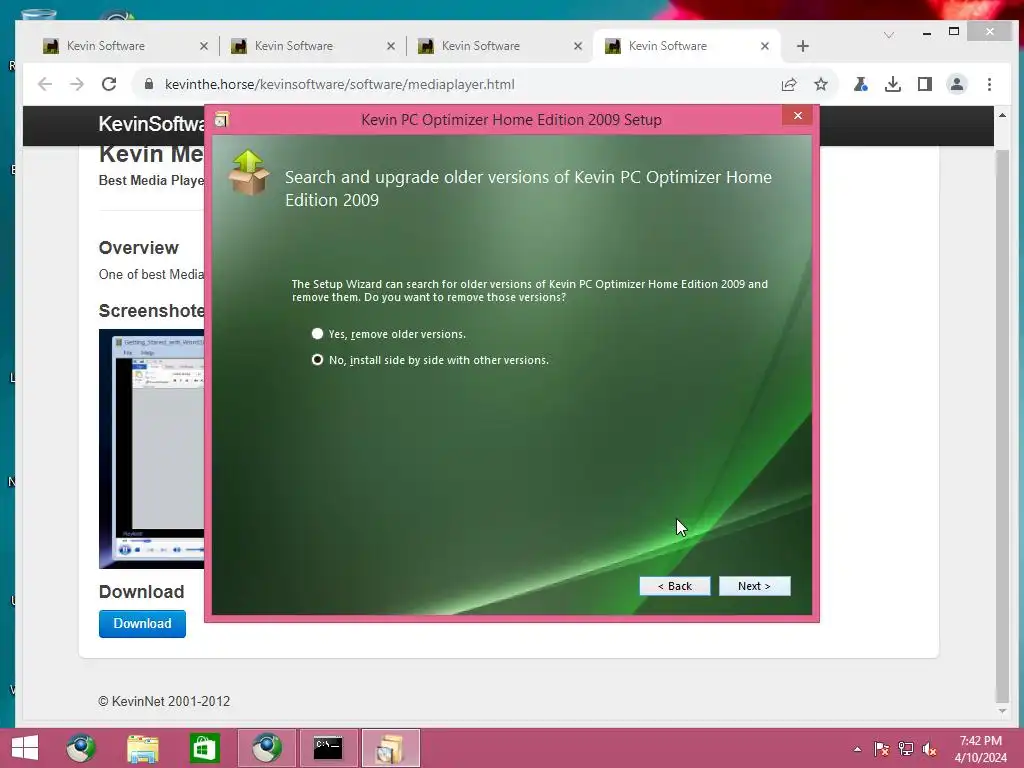Open File Explorer from taskbar
Image resolution: width=1024 pixels, height=768 pixels.
(x=142, y=748)
